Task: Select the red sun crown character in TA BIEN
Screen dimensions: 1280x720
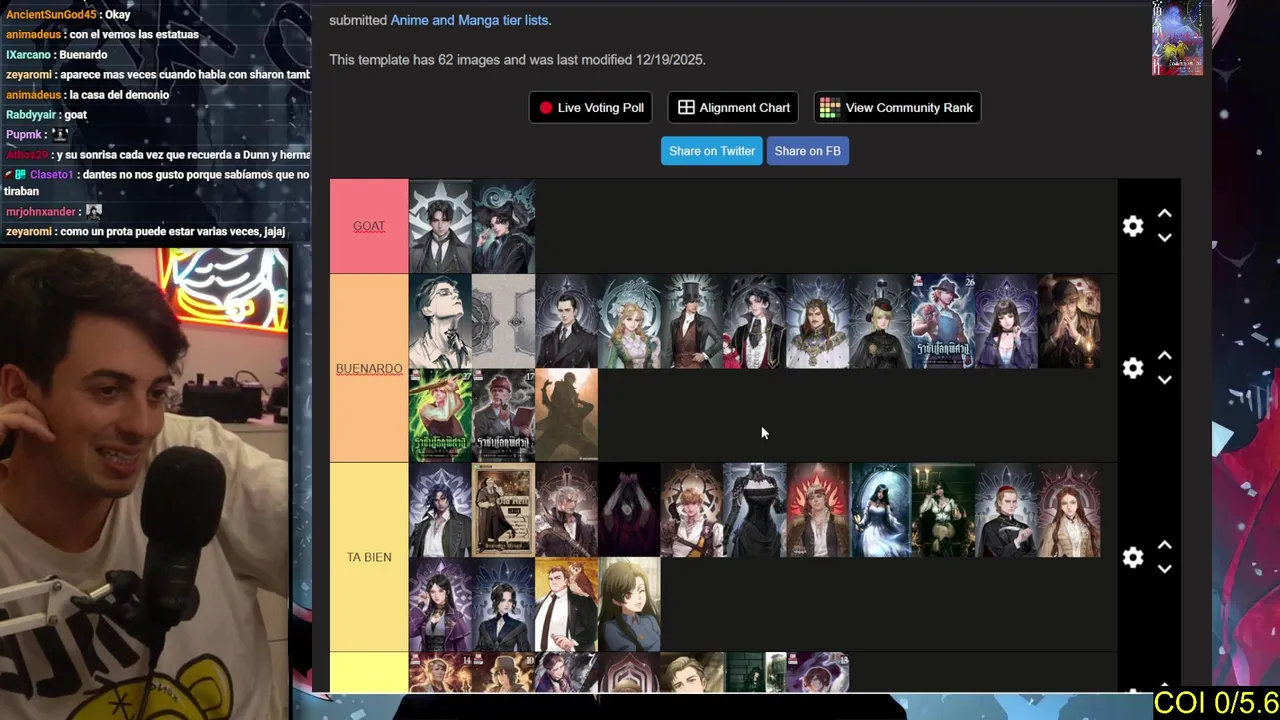Action: (x=818, y=510)
